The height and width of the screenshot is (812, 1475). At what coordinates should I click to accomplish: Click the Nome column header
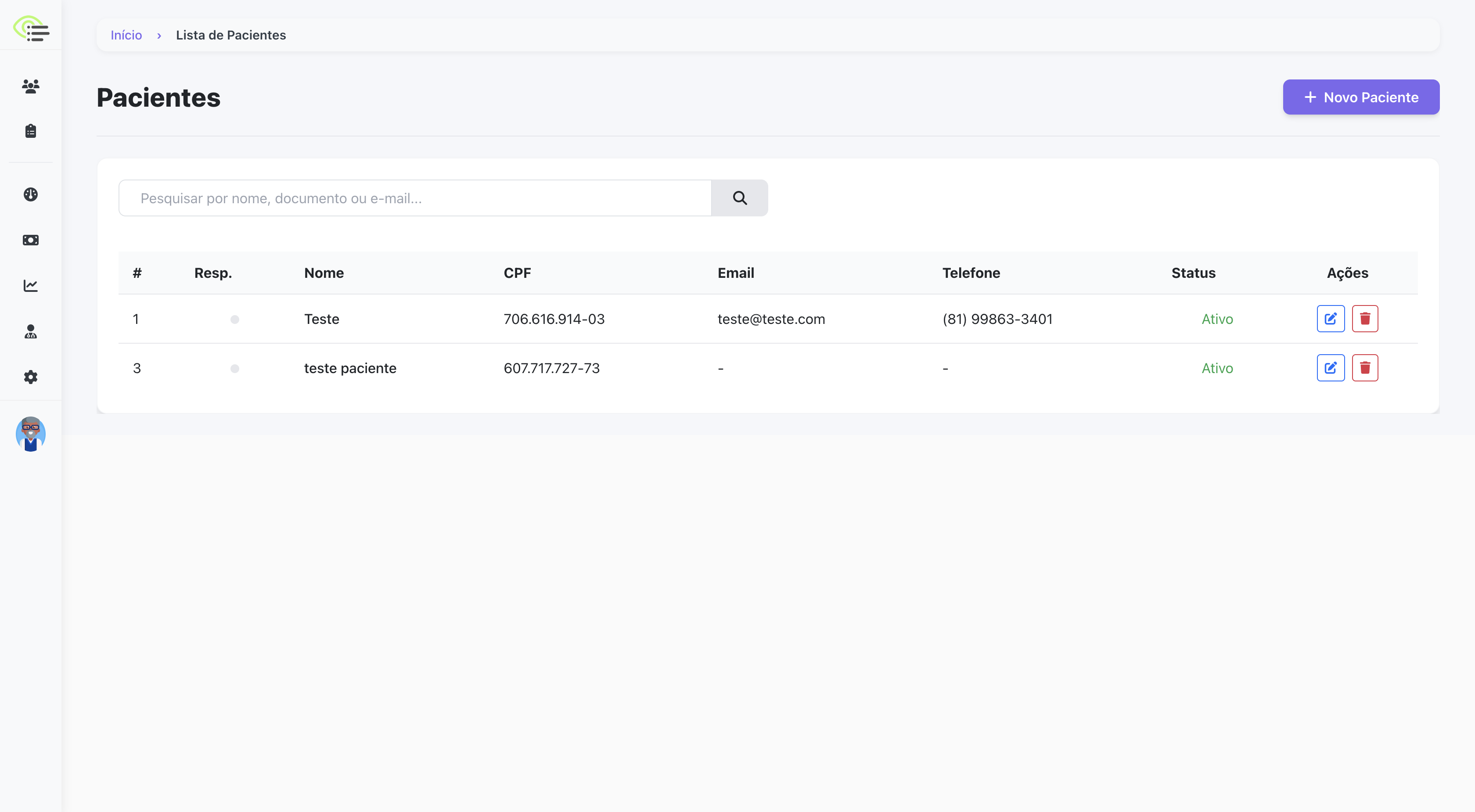pos(324,273)
